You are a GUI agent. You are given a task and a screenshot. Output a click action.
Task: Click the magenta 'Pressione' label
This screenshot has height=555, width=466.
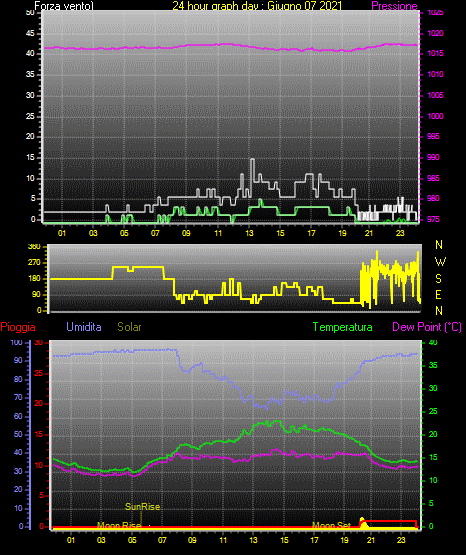point(394,6)
